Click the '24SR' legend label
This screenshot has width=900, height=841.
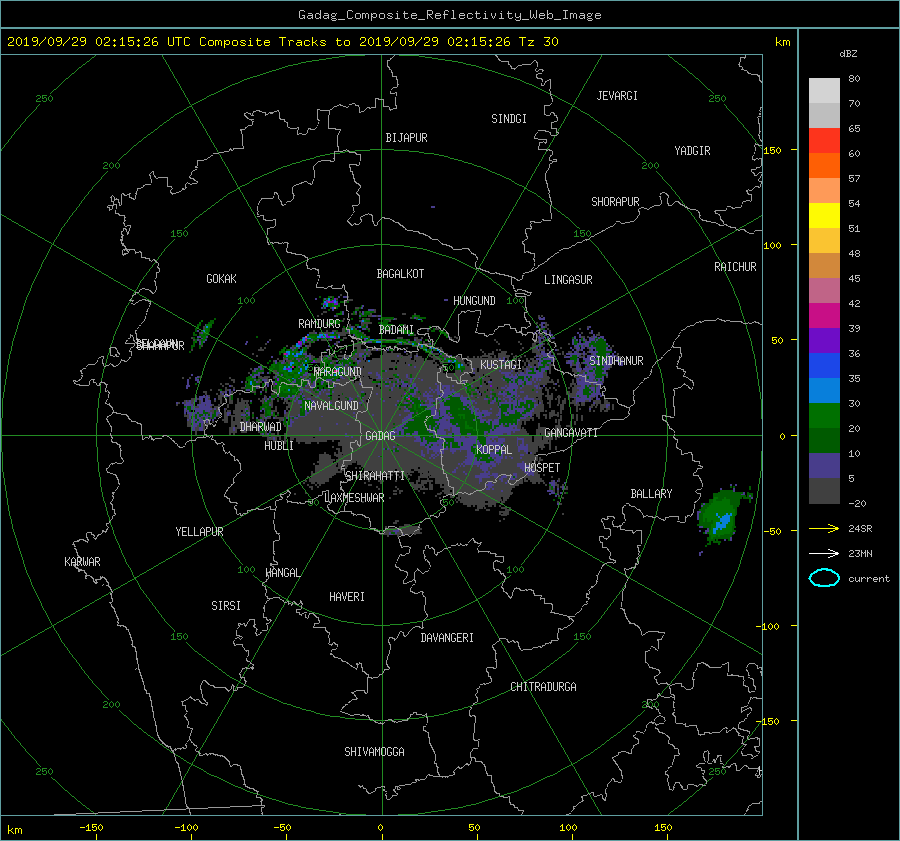pos(860,528)
